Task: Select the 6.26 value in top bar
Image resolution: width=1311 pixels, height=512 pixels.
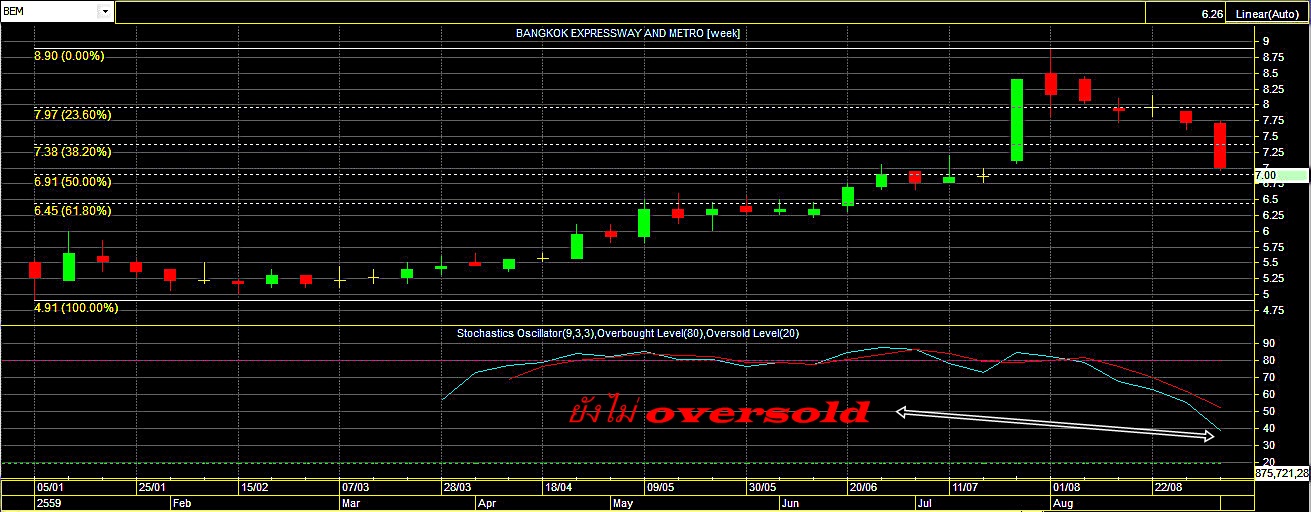Action: [1211, 14]
